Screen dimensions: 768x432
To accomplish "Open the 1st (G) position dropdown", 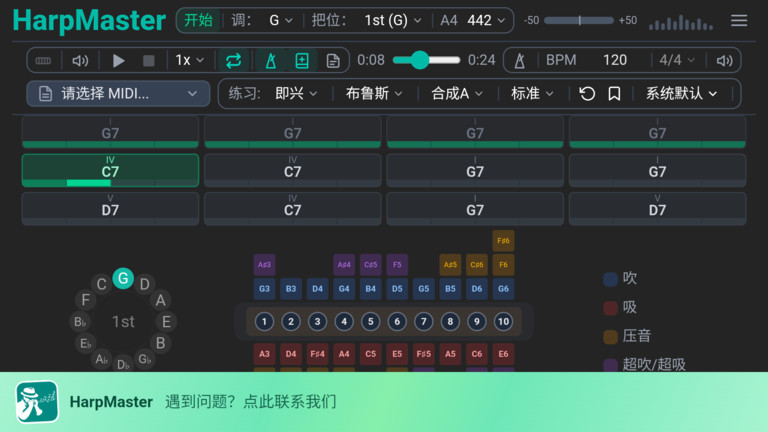I will coord(393,21).
